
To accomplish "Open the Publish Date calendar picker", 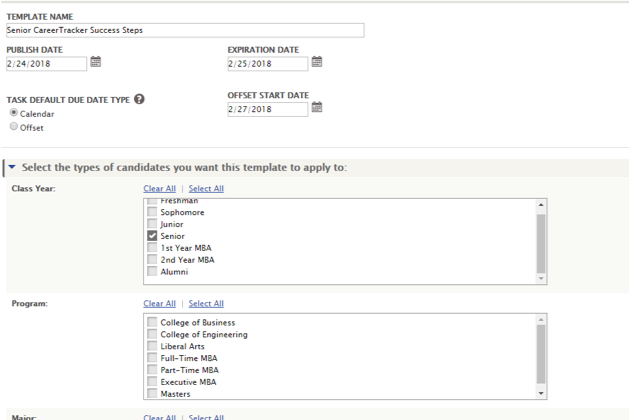I will [95, 62].
